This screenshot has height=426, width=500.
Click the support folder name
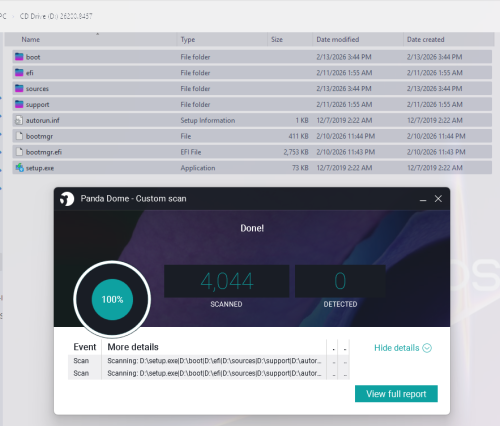click(38, 105)
